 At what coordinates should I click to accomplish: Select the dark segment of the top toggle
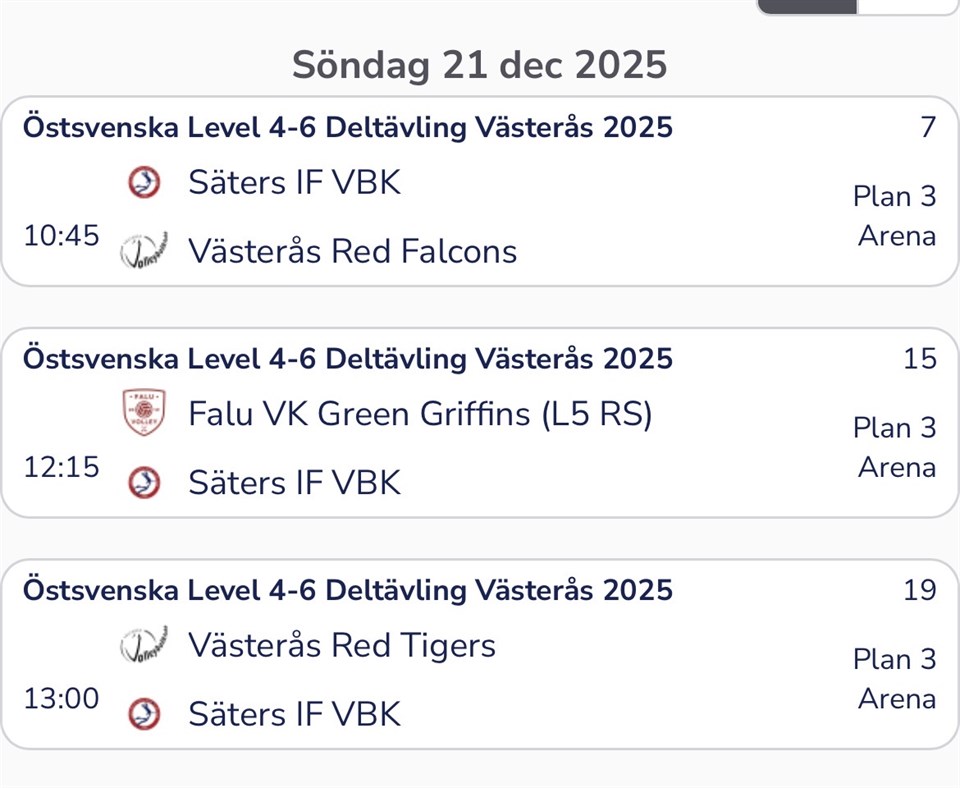807,6
